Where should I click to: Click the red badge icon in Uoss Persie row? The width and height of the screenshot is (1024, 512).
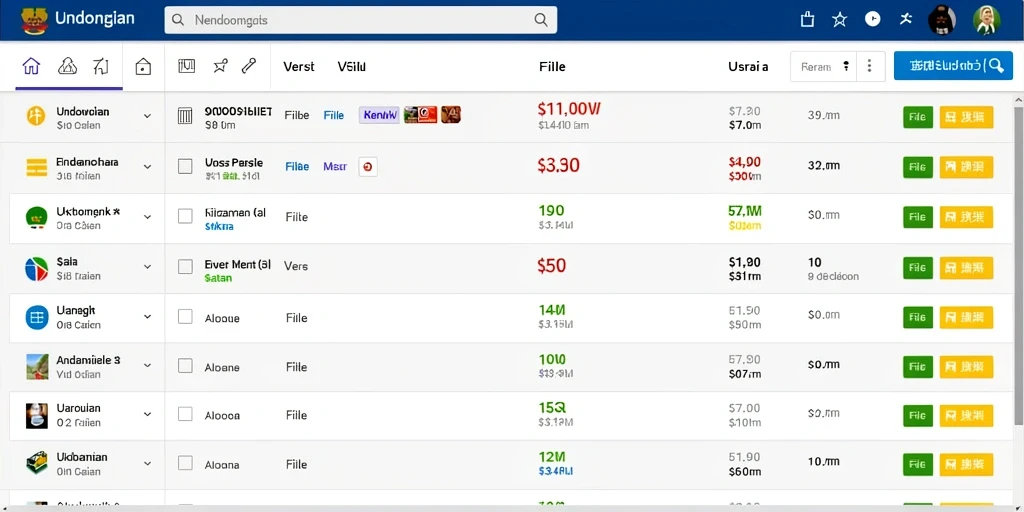tap(368, 167)
